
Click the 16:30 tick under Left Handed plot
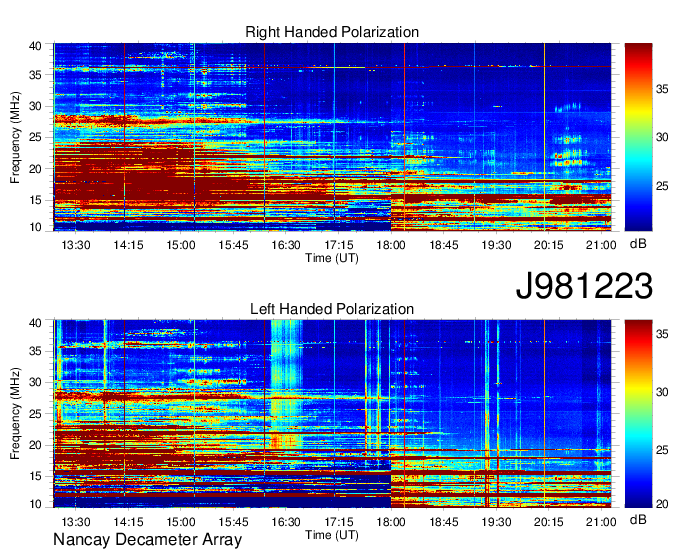pyautogui.click(x=286, y=522)
